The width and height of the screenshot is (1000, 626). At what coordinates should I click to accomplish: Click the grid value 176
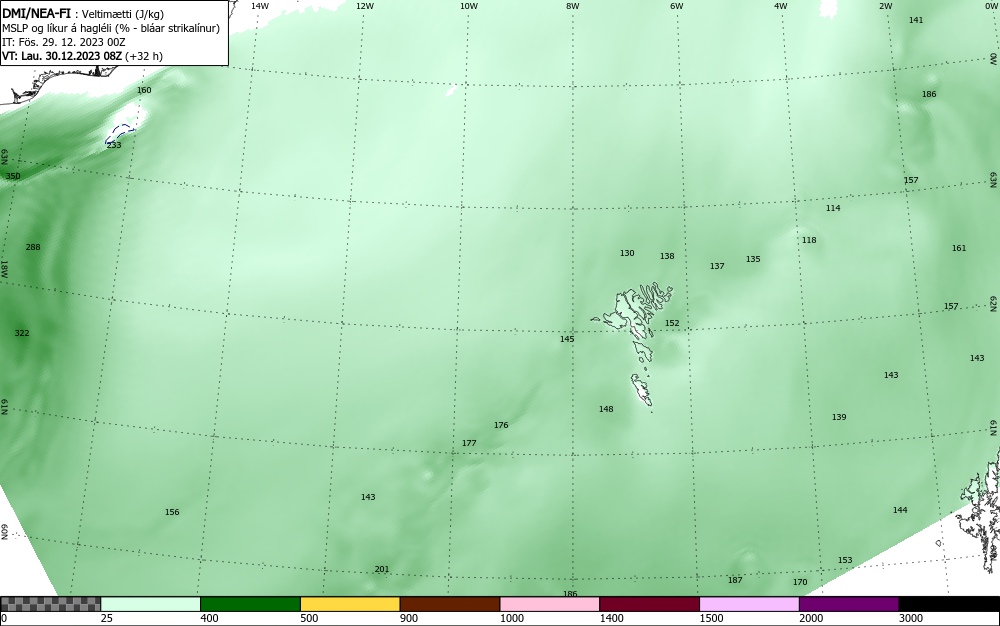tap(501, 425)
